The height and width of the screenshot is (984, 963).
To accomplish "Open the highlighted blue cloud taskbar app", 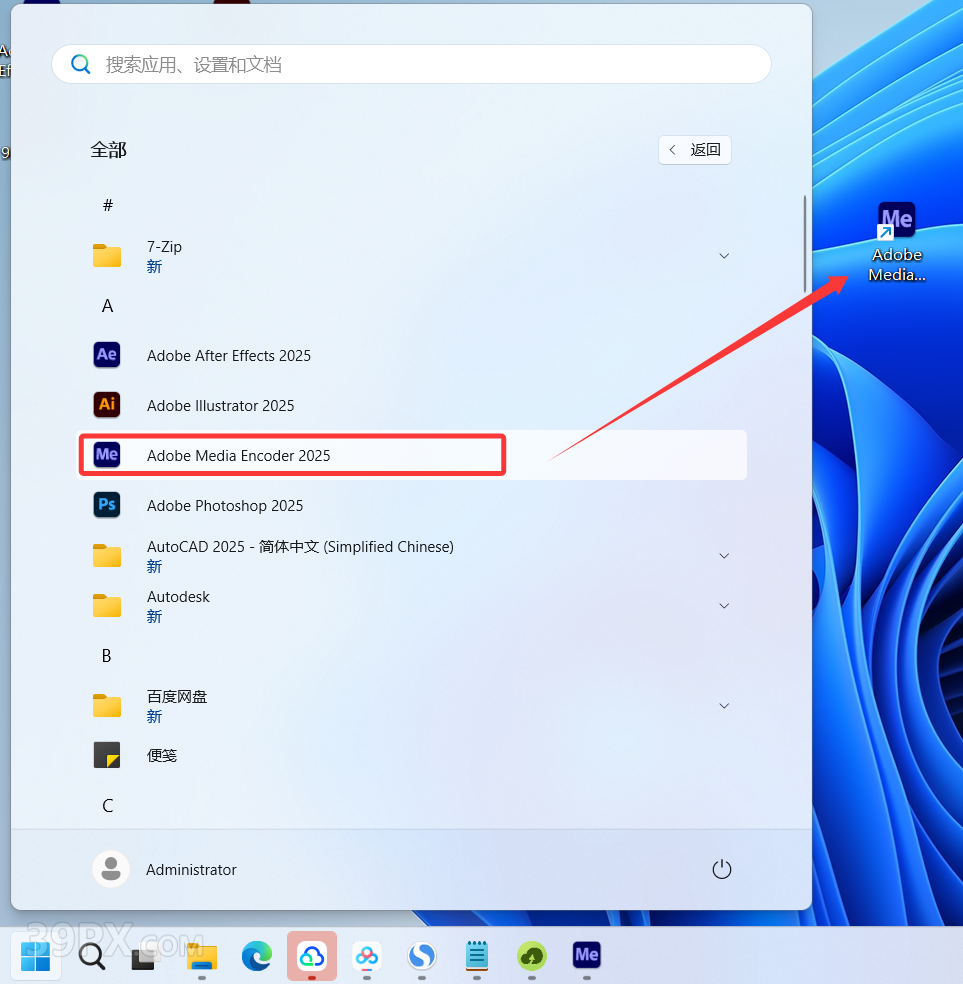I will [x=312, y=956].
